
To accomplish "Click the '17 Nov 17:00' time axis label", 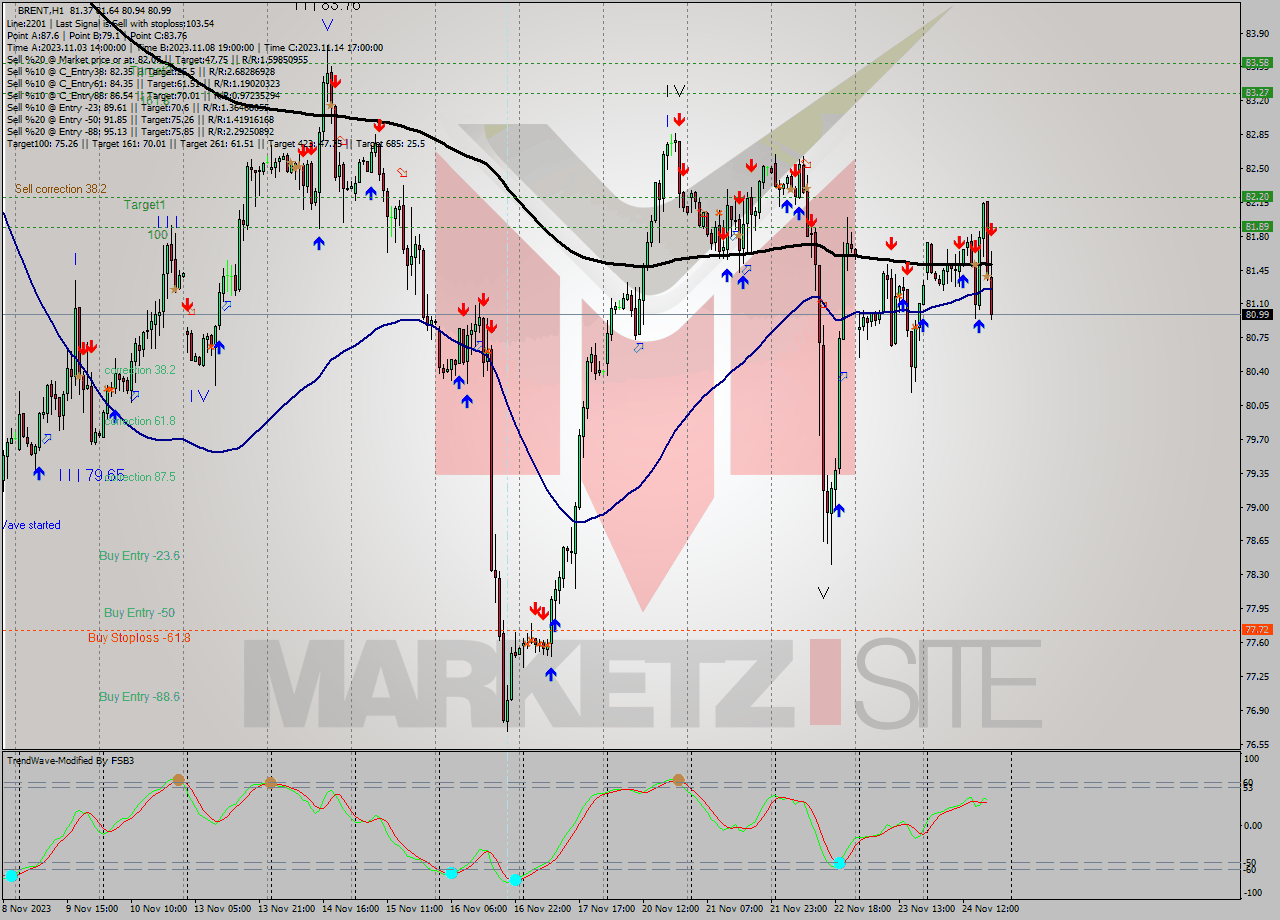I will tap(606, 909).
